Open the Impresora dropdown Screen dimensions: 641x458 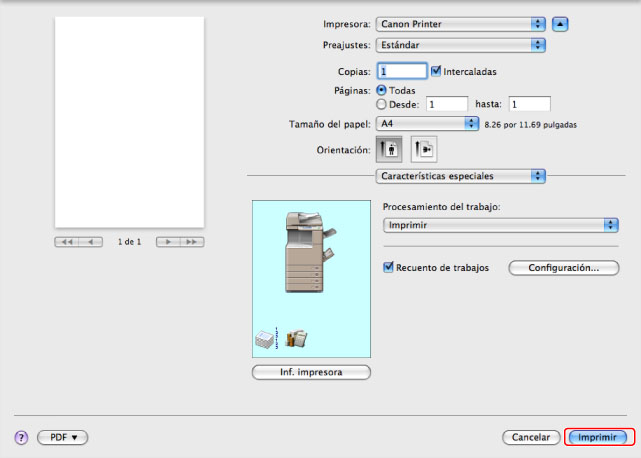461,23
